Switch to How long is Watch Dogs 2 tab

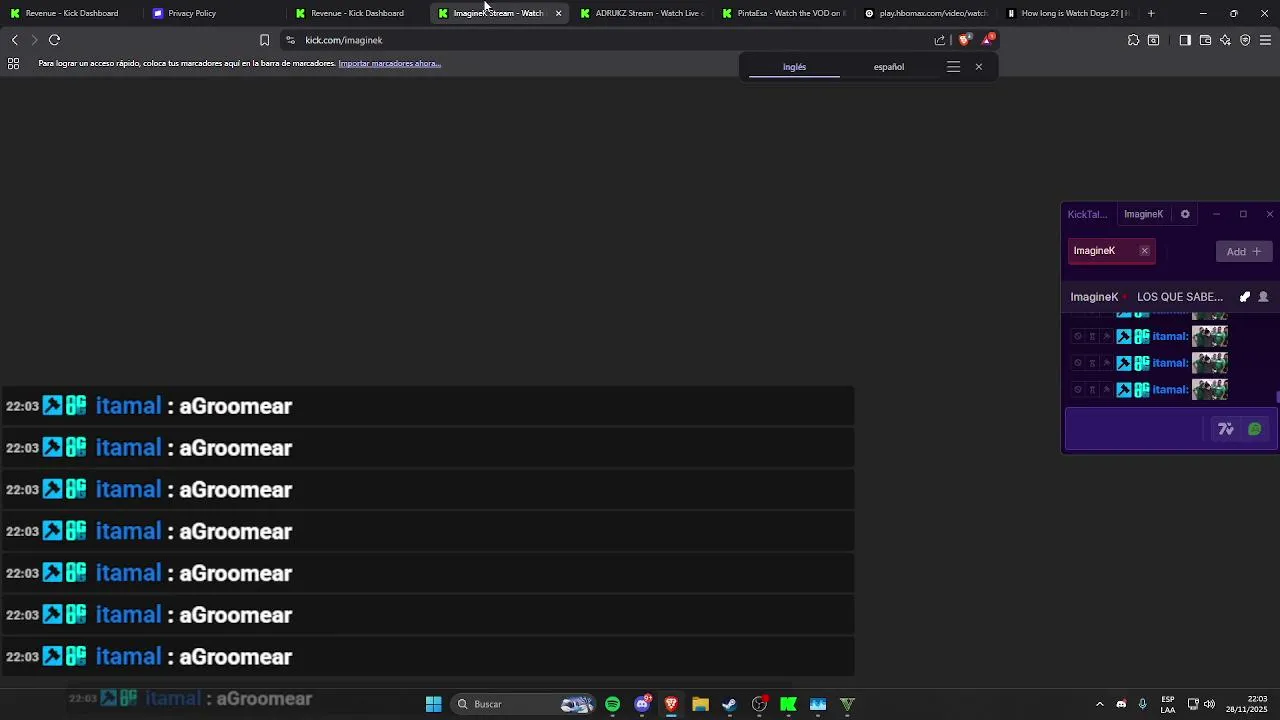[x=1067, y=13]
